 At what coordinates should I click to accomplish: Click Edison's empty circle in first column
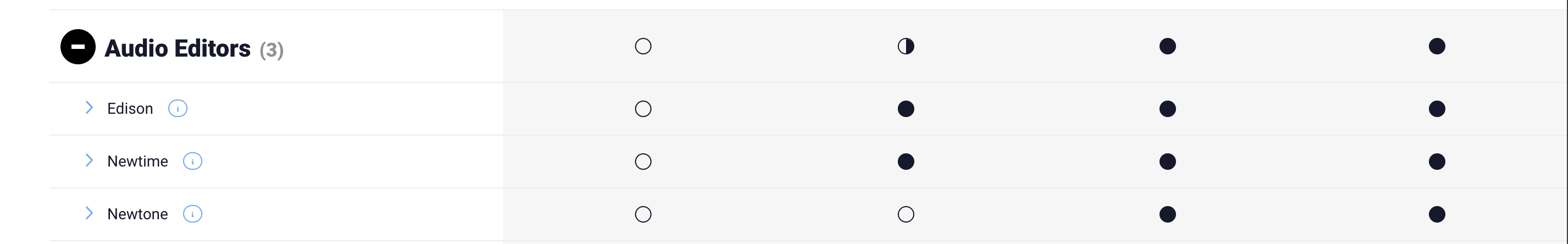[643, 109]
